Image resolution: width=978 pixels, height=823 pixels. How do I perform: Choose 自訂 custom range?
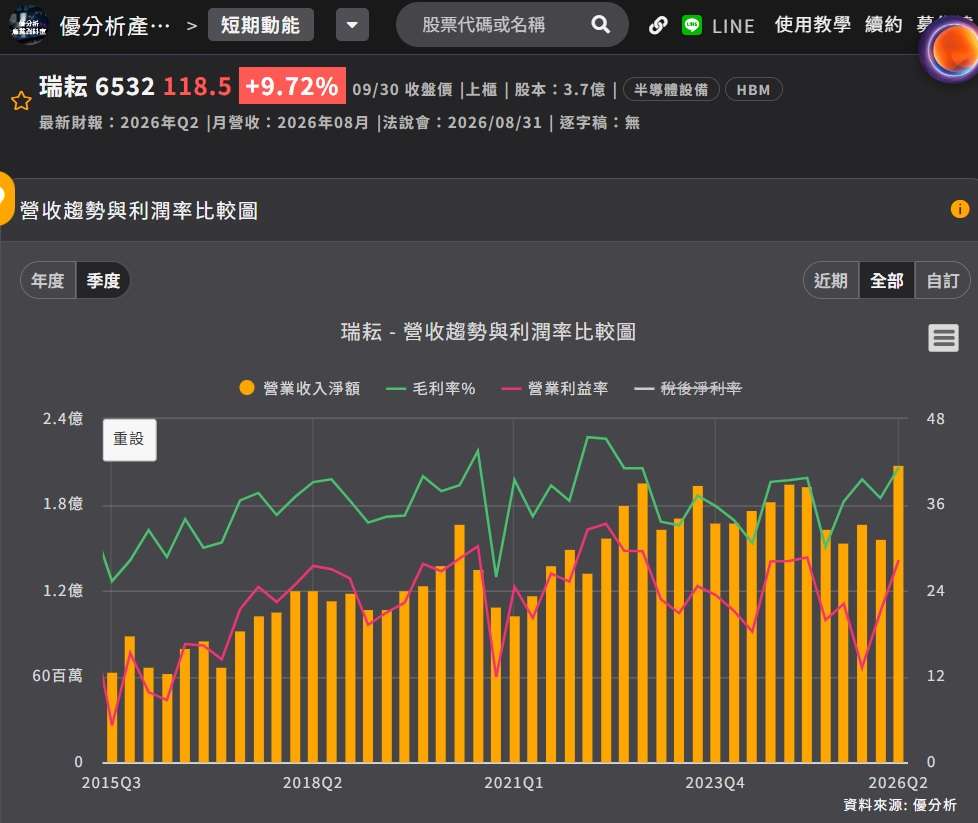942,280
